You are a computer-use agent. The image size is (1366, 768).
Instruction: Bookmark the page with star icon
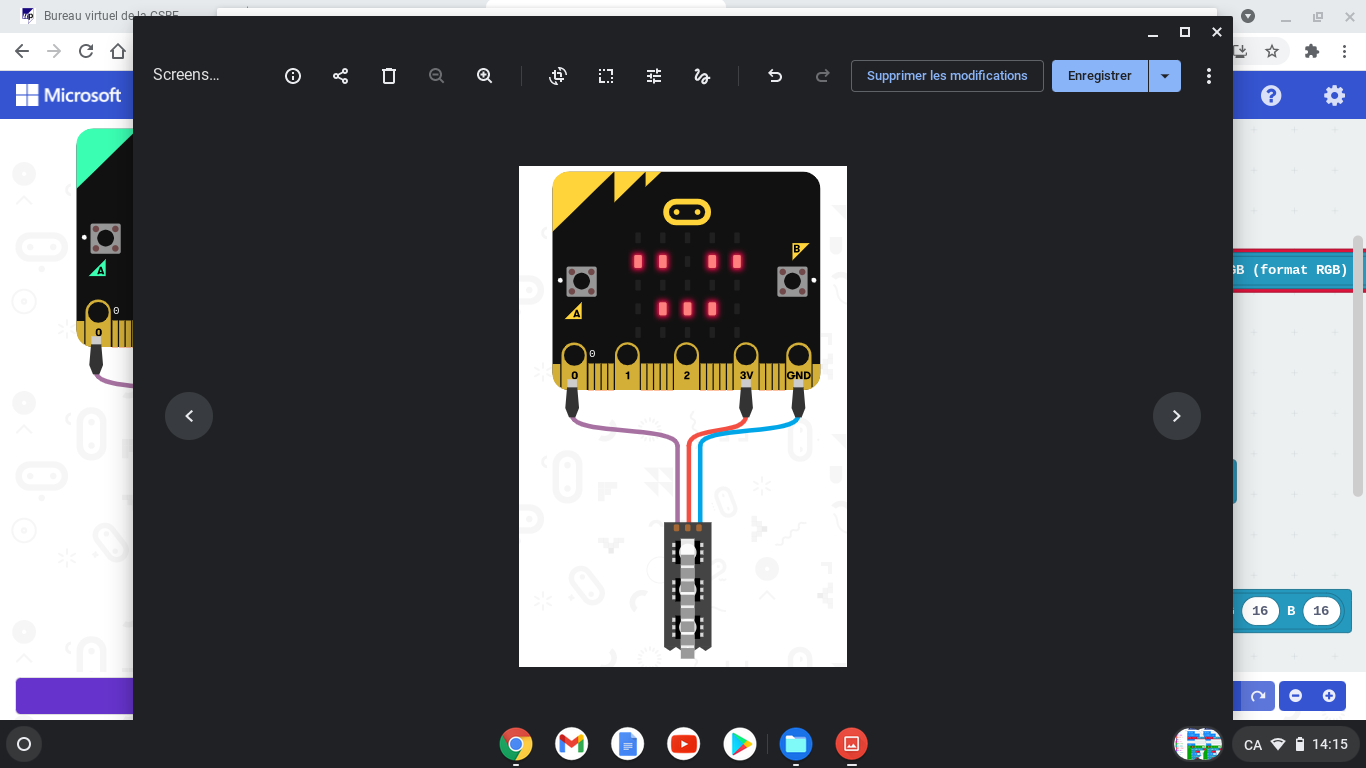[x=1272, y=51]
